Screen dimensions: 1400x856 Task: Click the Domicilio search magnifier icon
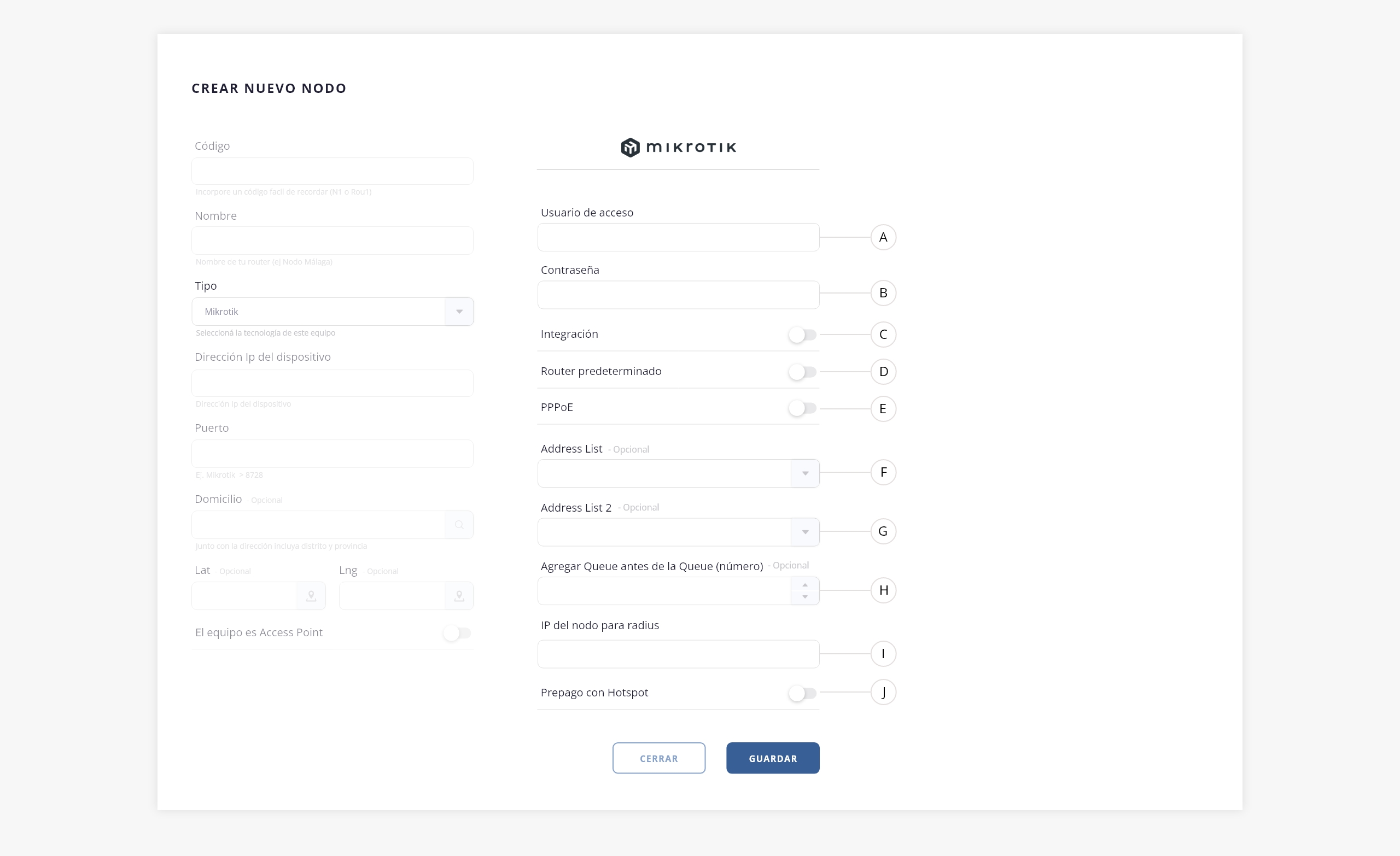coord(459,525)
